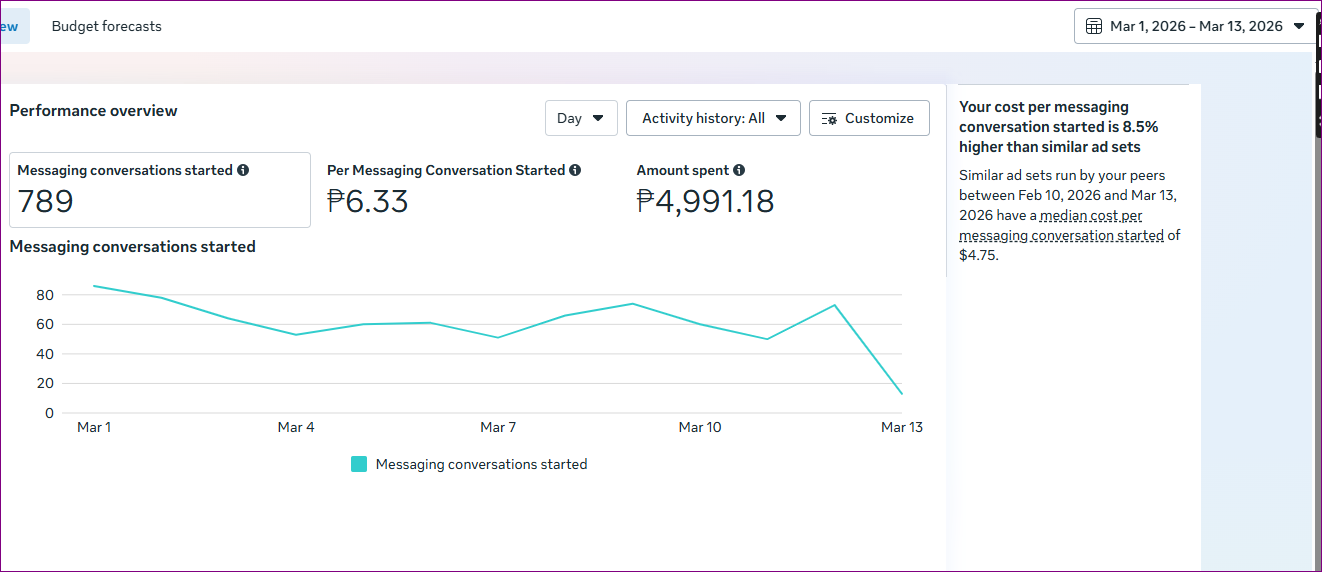Select the partially visible Overview tab
Screen dimensions: 1322x572
point(12,26)
